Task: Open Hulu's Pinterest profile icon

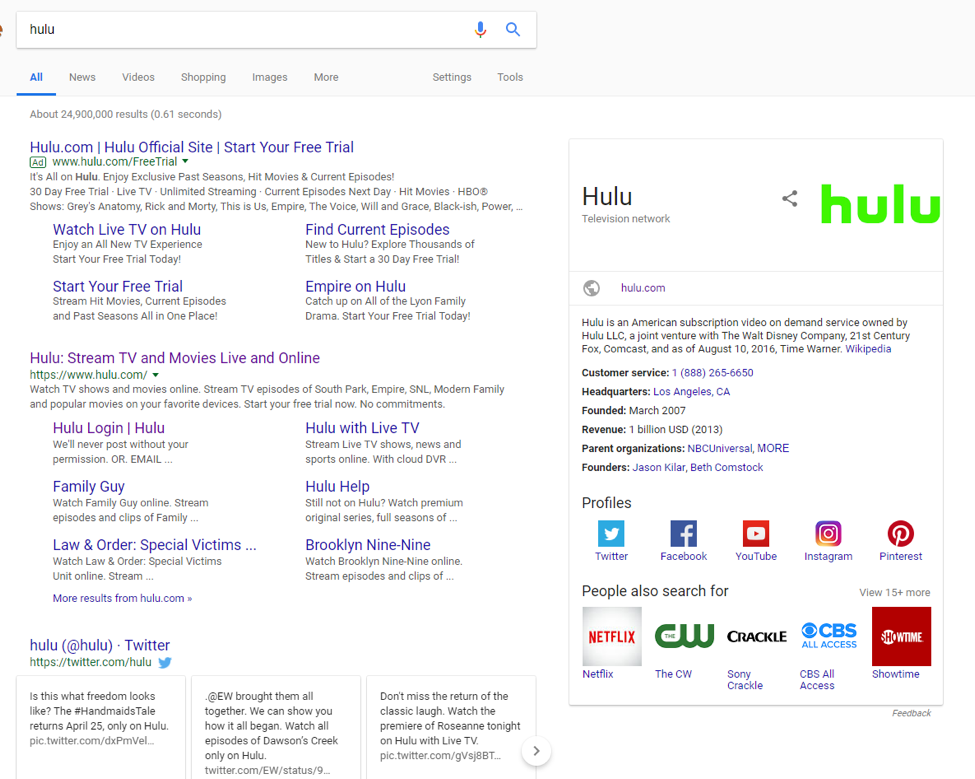Action: tap(900, 533)
